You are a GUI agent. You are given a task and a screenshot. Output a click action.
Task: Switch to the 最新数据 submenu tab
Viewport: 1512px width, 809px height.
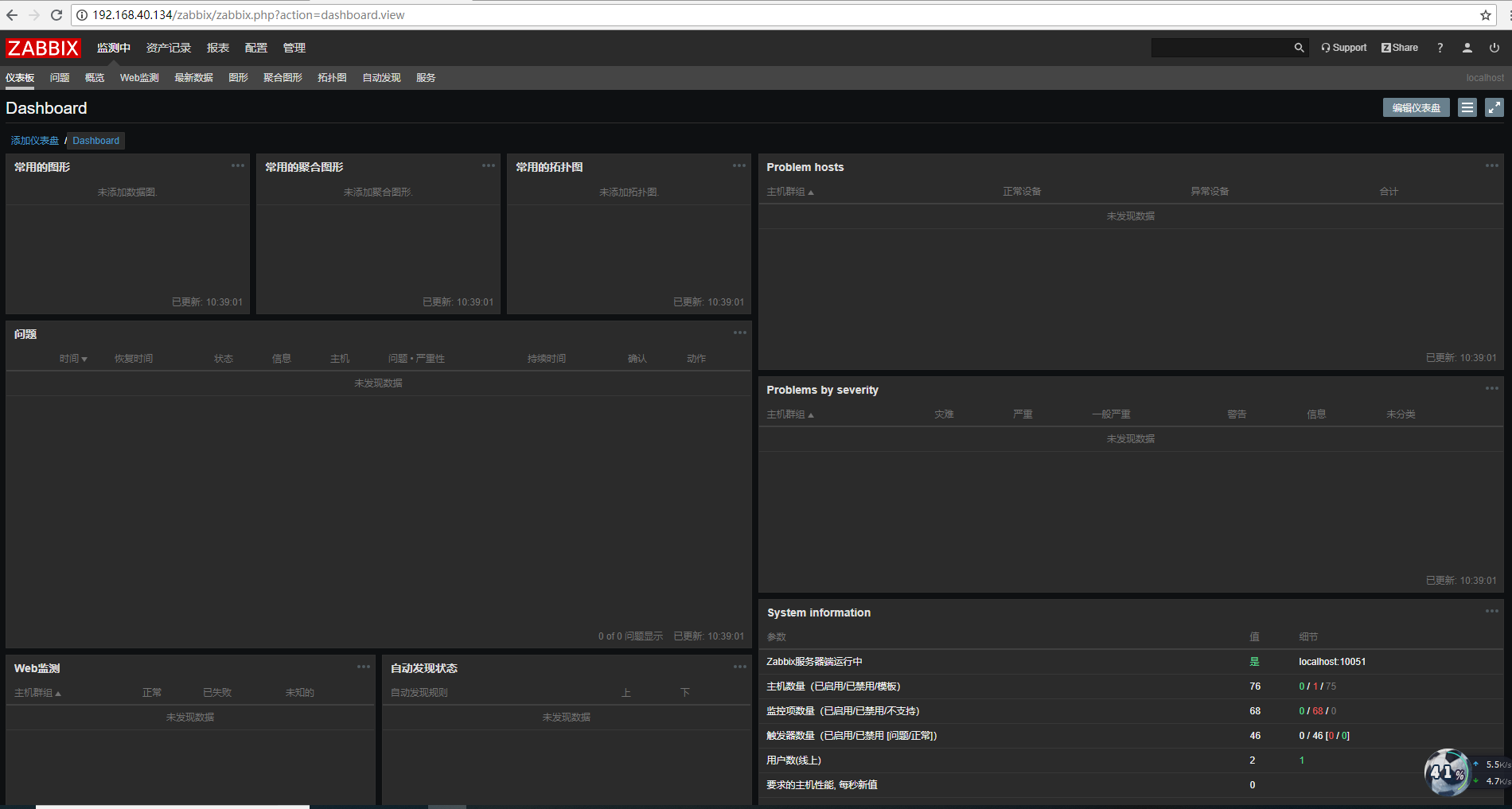click(193, 78)
